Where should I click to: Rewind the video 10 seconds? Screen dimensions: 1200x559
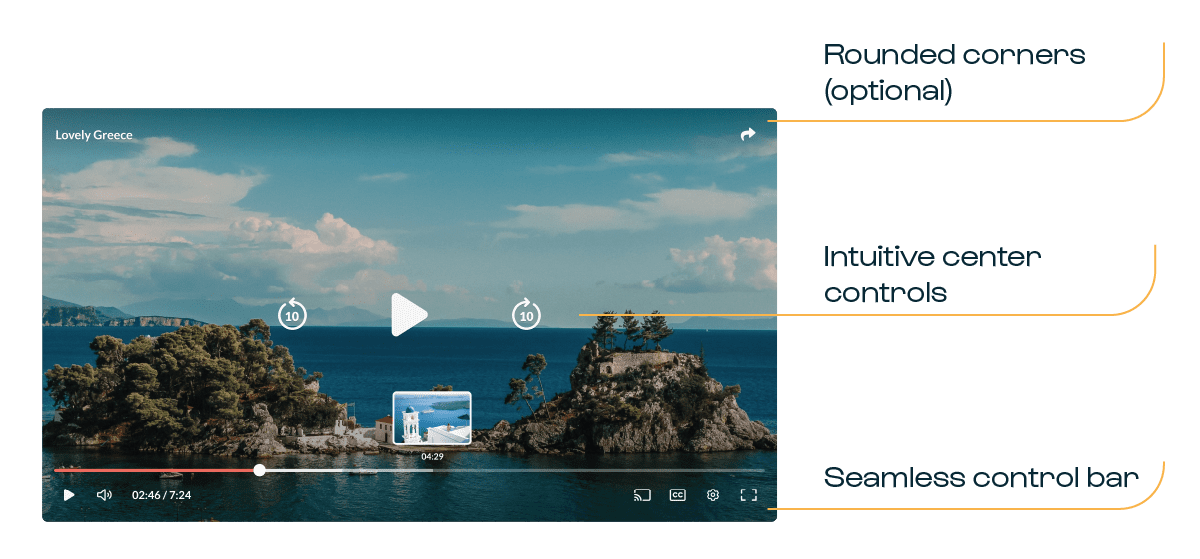[292, 314]
